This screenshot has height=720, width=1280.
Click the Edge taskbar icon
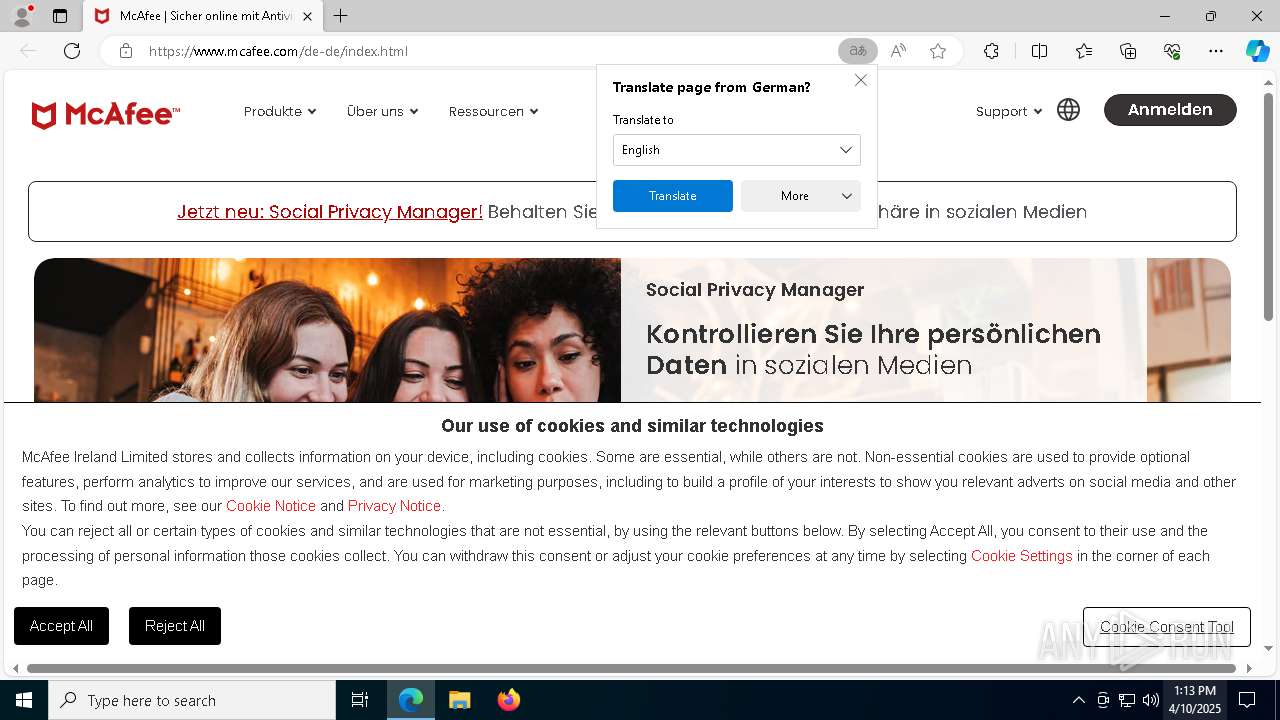coord(411,700)
